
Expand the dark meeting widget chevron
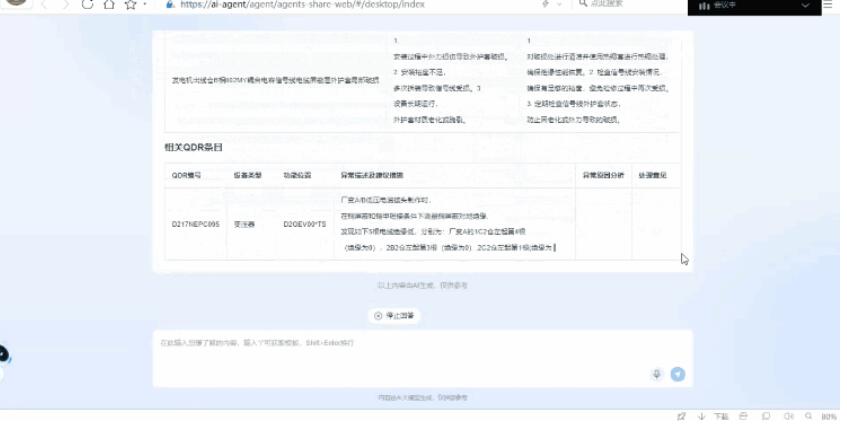pyautogui.click(x=806, y=6)
